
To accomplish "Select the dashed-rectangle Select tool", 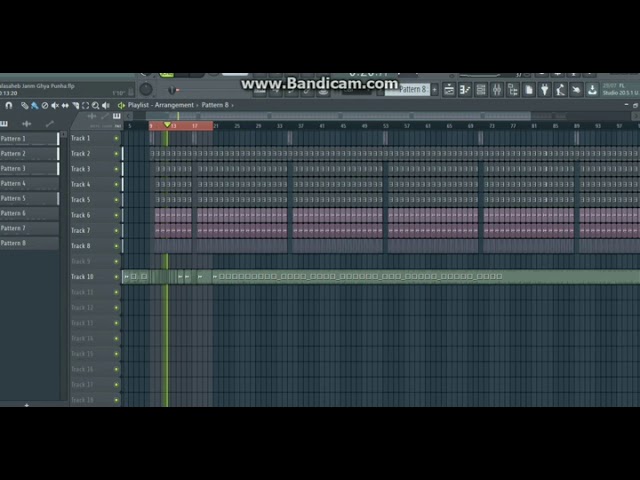I will tap(85, 105).
